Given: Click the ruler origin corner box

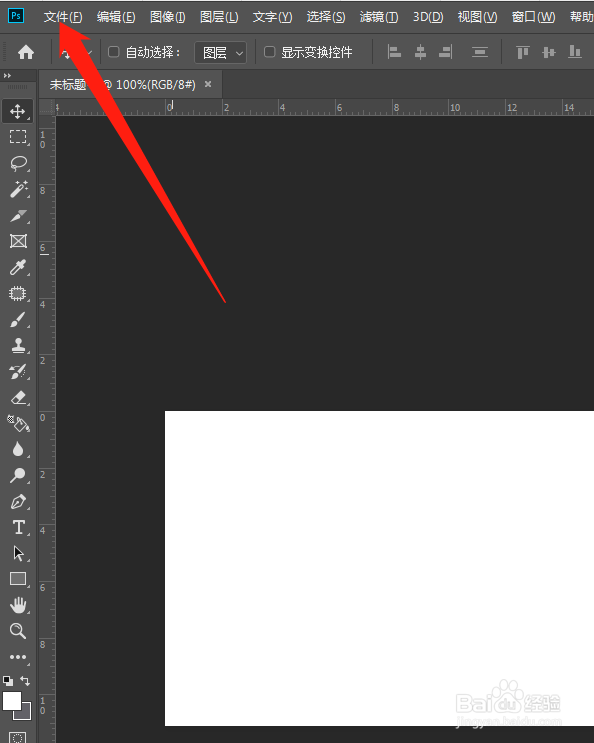Looking at the screenshot, I should pos(47,108).
